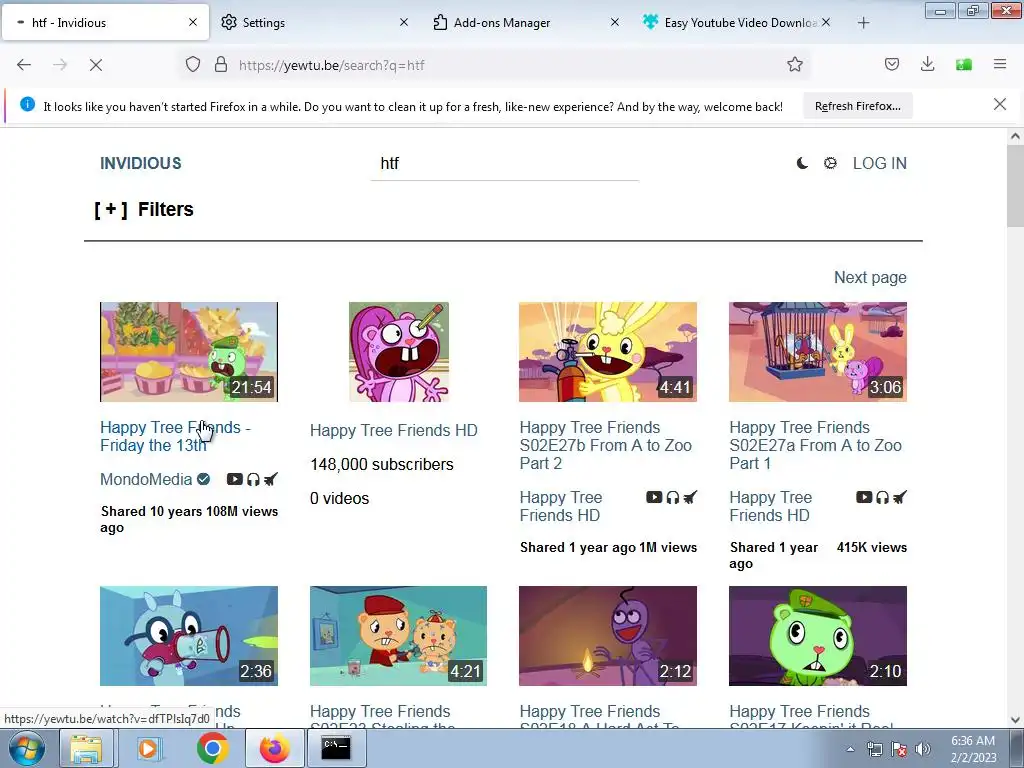Open the 2:12 purple character video thumbnail
The height and width of the screenshot is (768, 1024).
608,635
